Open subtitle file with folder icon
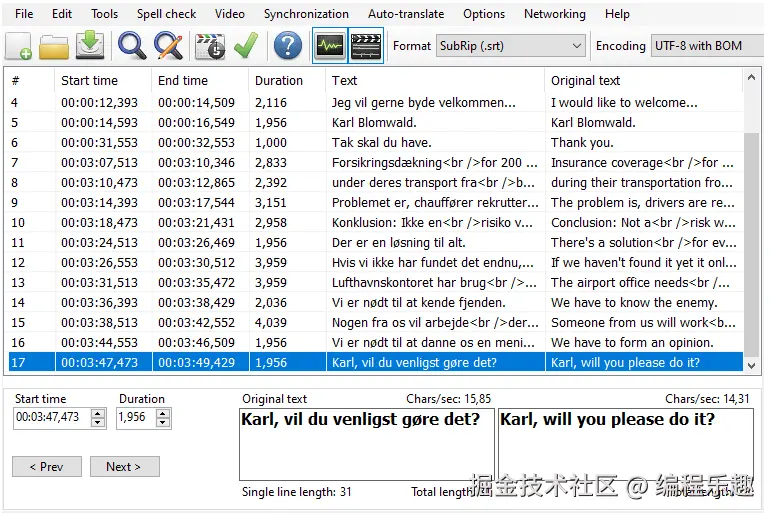This screenshot has width=771, height=516. click(x=54, y=46)
